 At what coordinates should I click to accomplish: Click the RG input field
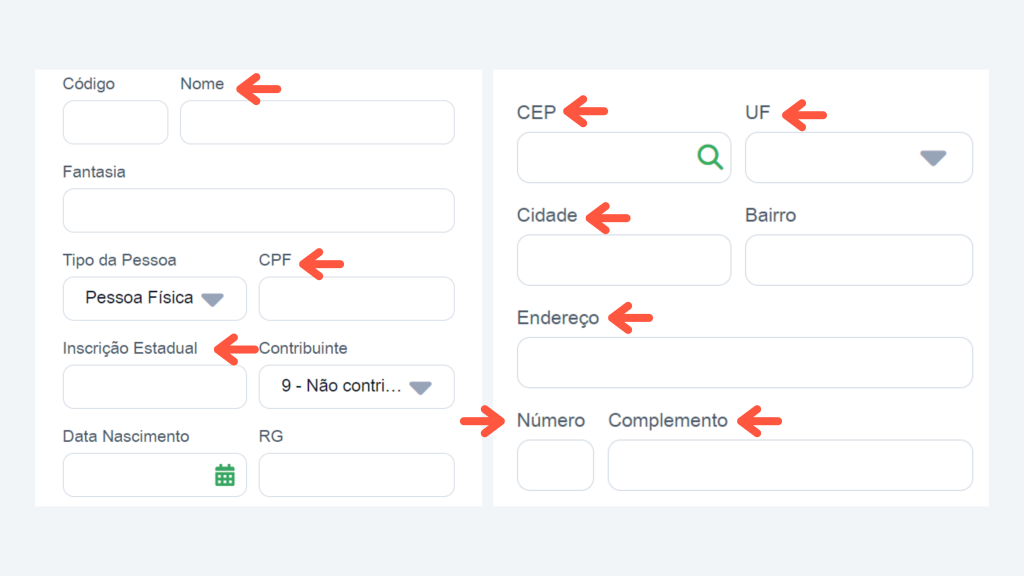[x=357, y=475]
